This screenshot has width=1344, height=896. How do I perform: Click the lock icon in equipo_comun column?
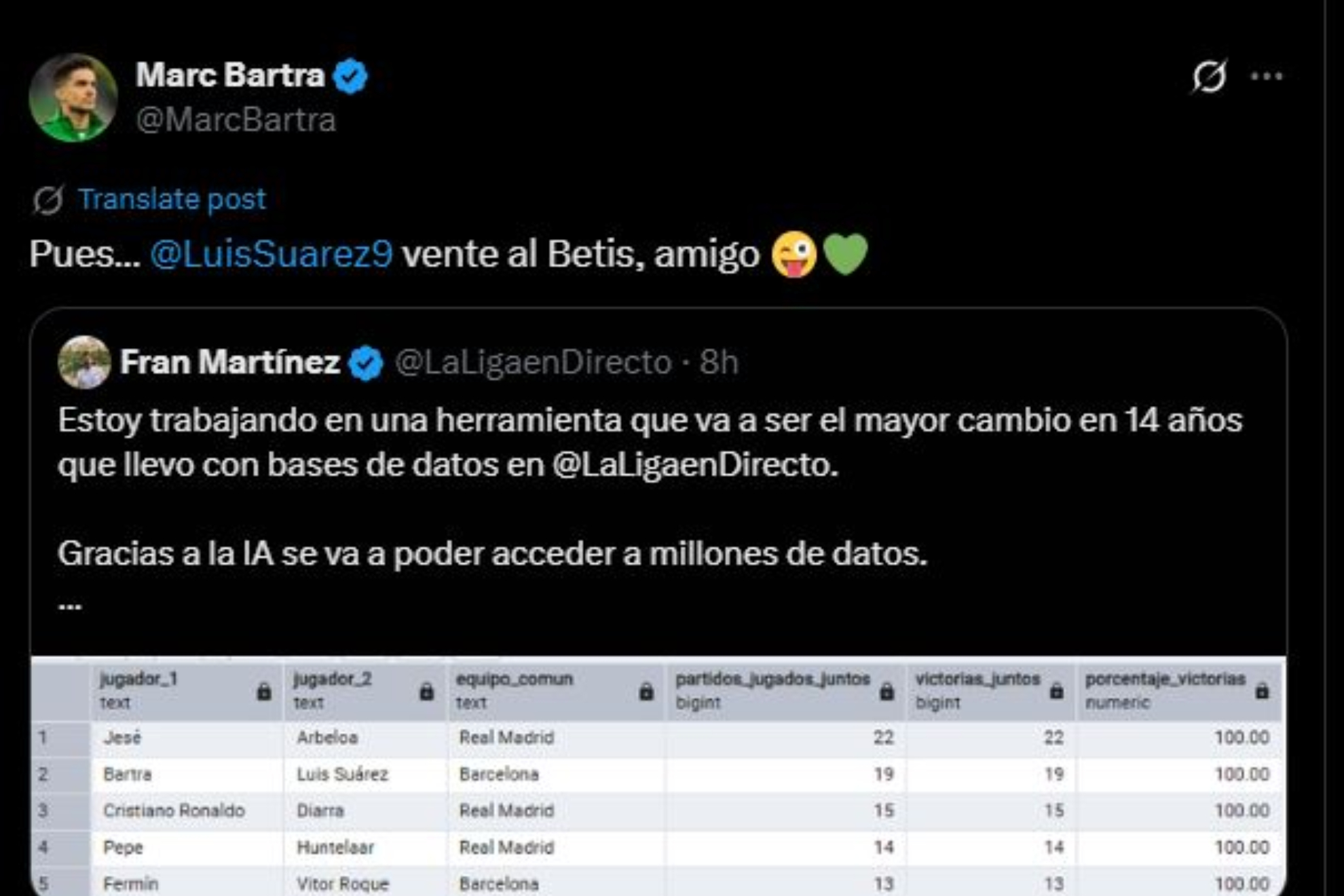pyautogui.click(x=646, y=692)
